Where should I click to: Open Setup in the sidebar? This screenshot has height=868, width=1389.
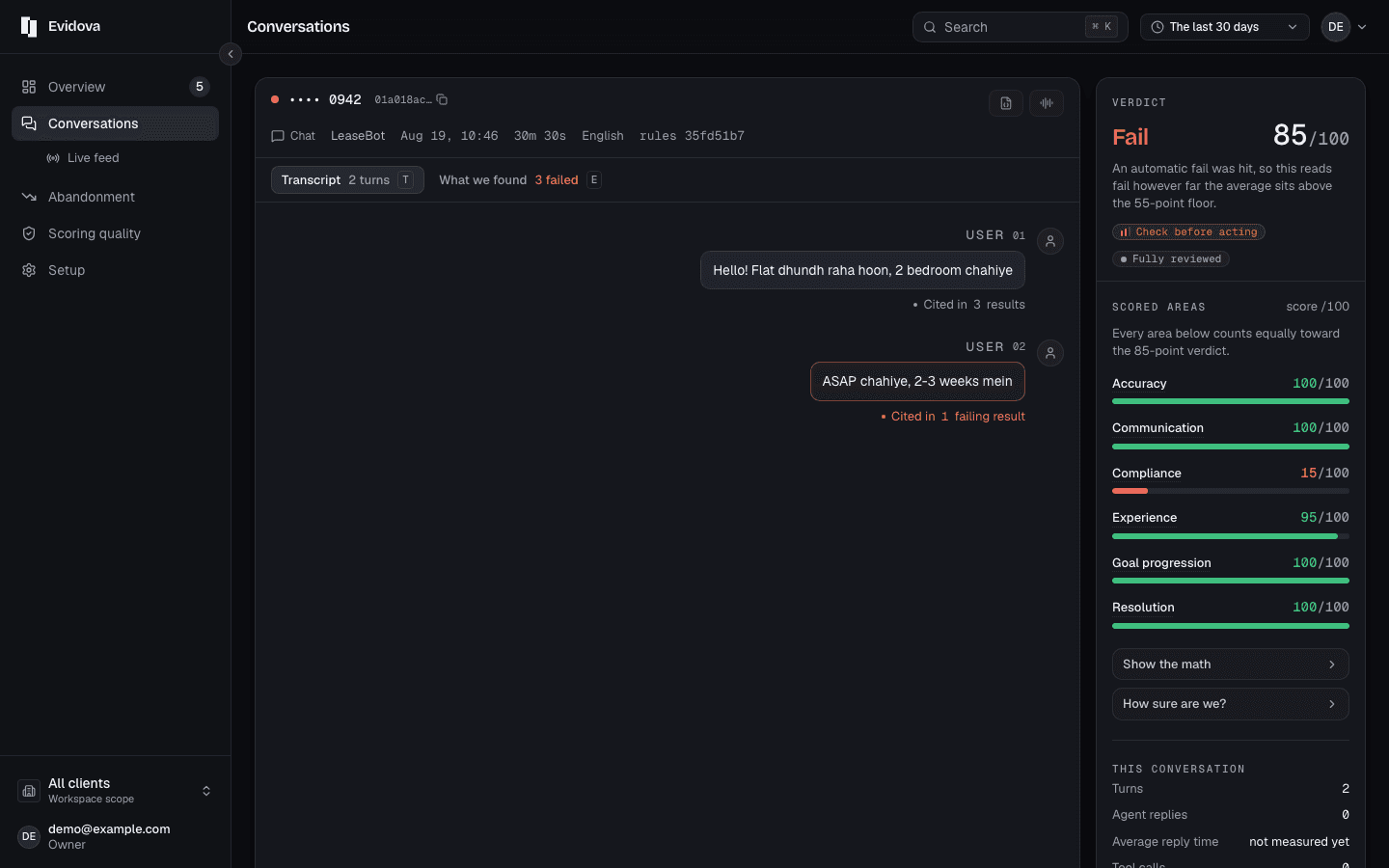tap(115, 270)
